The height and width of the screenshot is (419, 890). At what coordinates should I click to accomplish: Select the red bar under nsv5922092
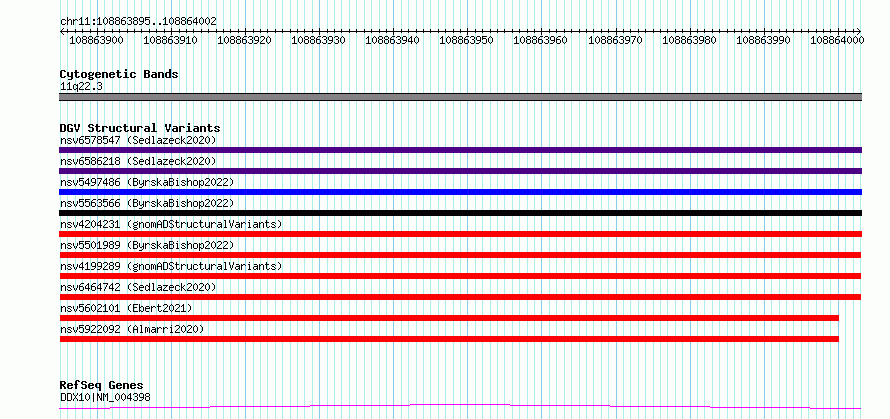pos(449,339)
